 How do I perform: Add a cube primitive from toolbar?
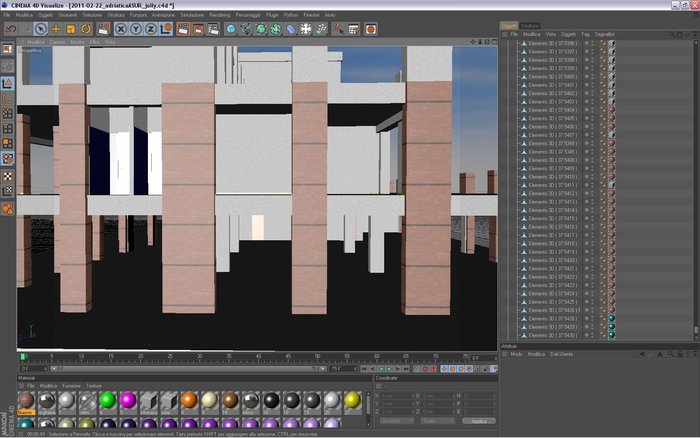[x=231, y=29]
